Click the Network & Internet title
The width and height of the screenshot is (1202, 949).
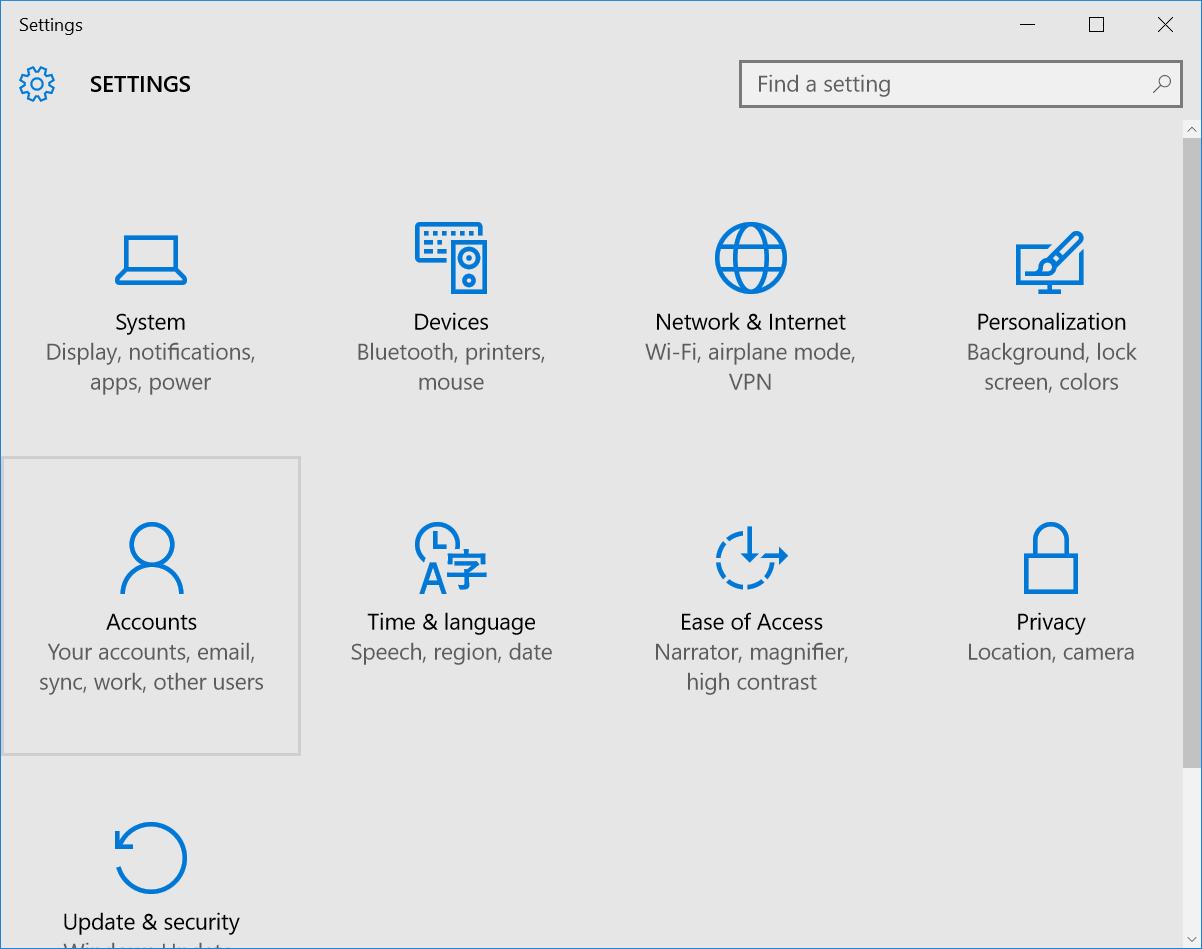click(x=751, y=322)
